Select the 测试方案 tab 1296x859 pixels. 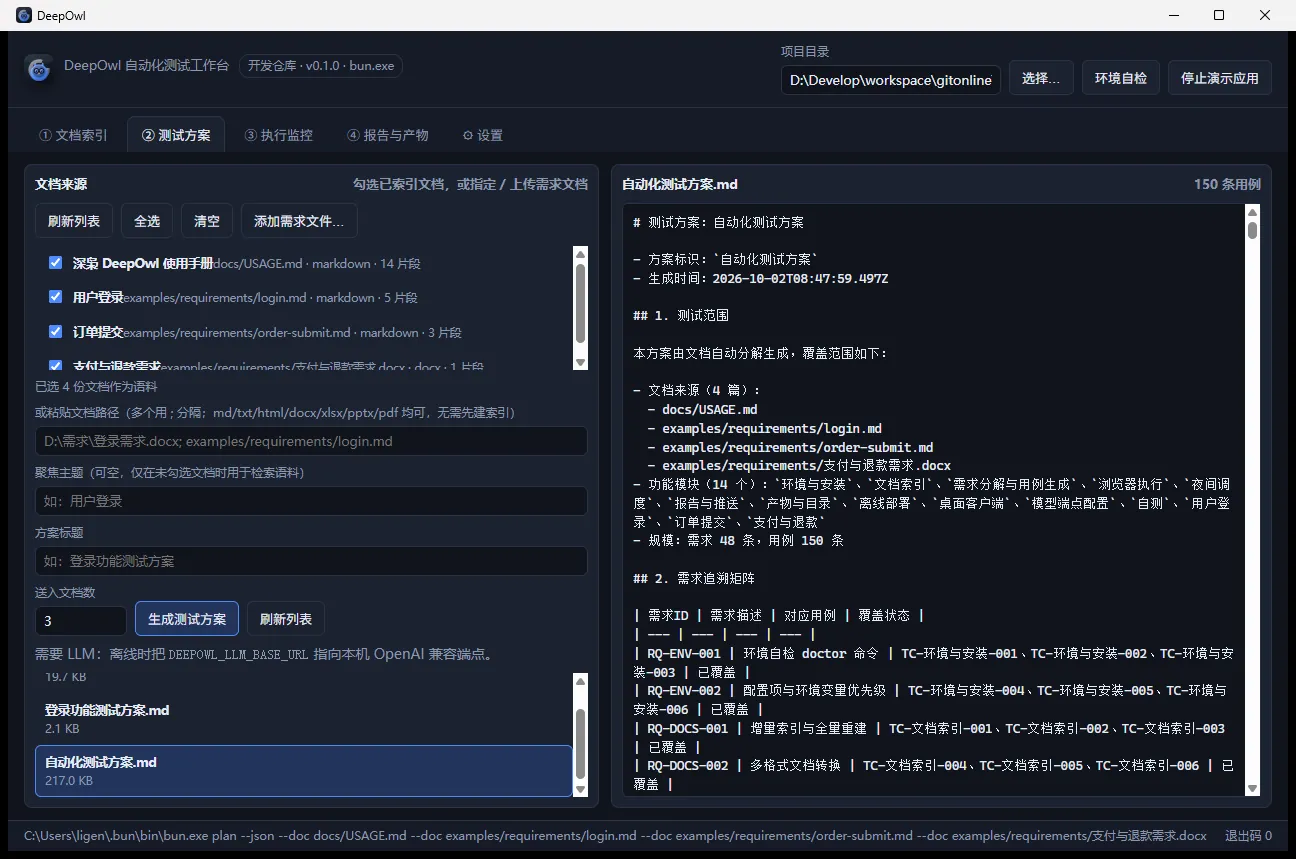pos(176,135)
